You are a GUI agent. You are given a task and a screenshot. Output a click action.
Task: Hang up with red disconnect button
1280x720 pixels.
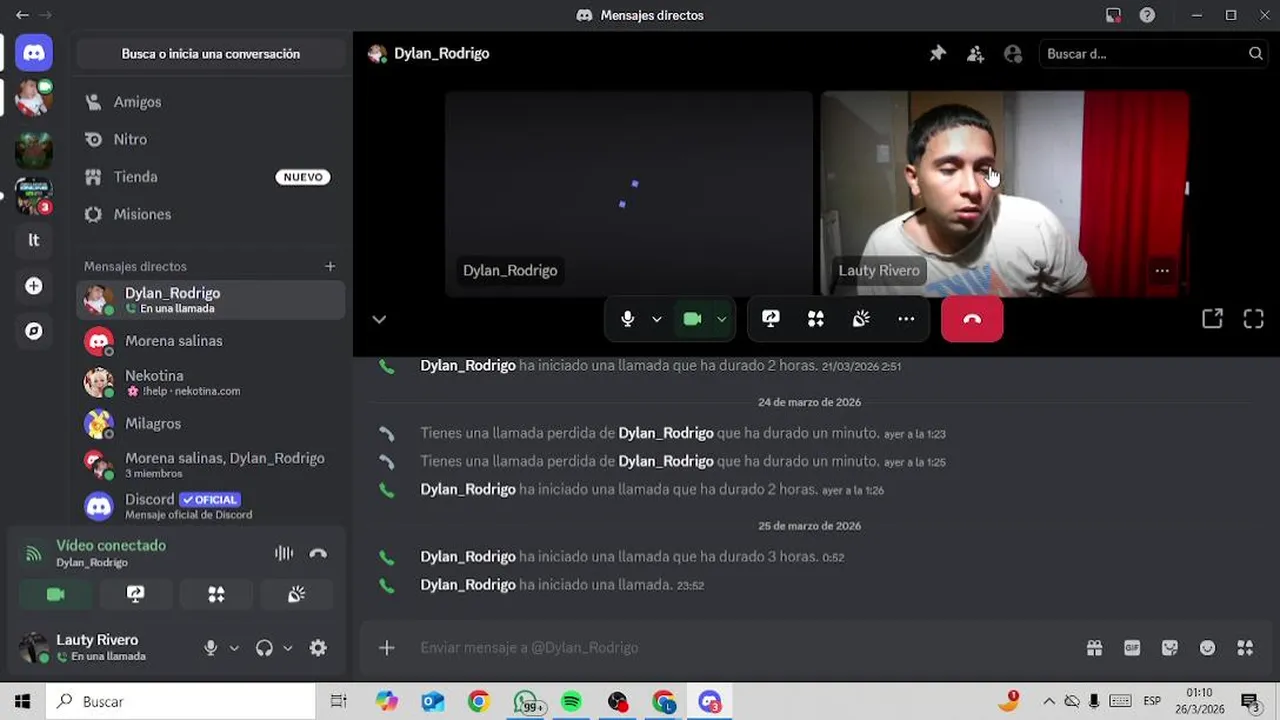pos(972,319)
